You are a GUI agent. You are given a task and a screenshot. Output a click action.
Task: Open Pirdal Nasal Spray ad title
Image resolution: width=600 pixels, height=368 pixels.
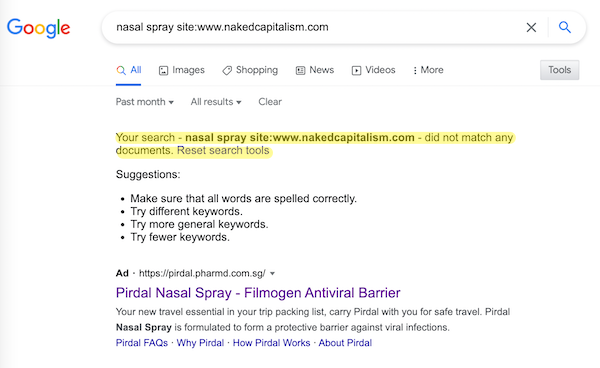point(258,293)
